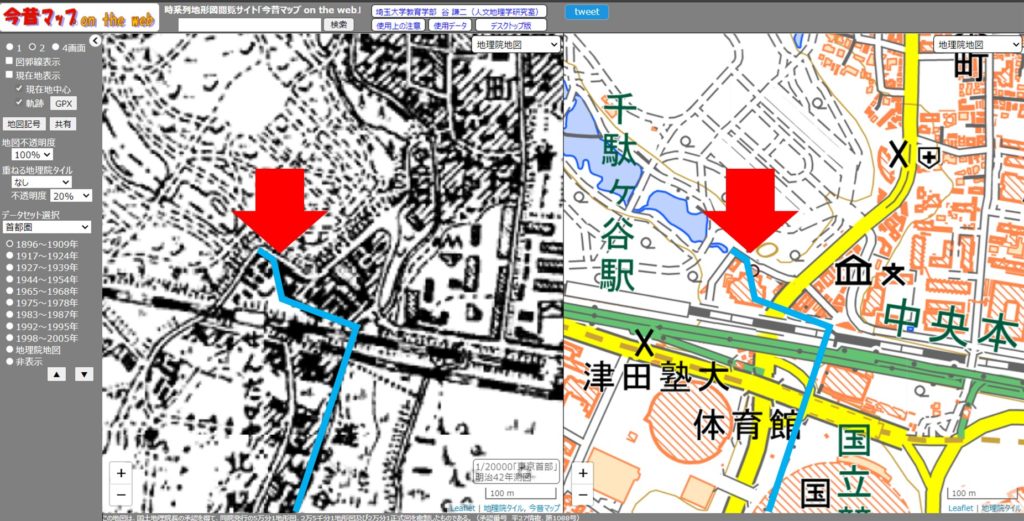
Task: Click the tweet button
Action: pyautogui.click(x=589, y=12)
